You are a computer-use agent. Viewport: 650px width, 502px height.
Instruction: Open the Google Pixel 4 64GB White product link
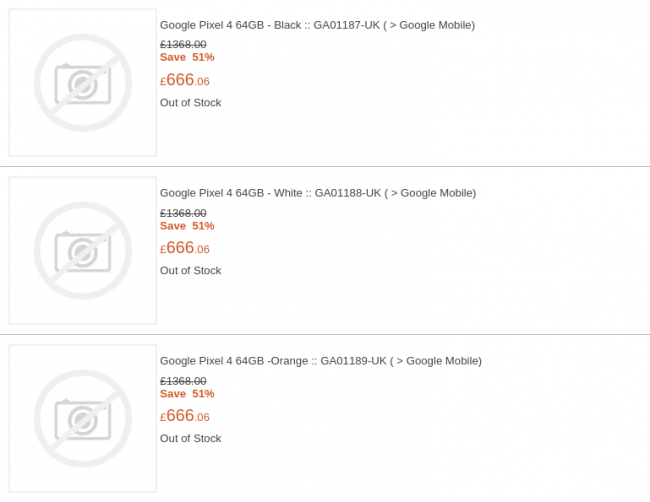coord(318,193)
